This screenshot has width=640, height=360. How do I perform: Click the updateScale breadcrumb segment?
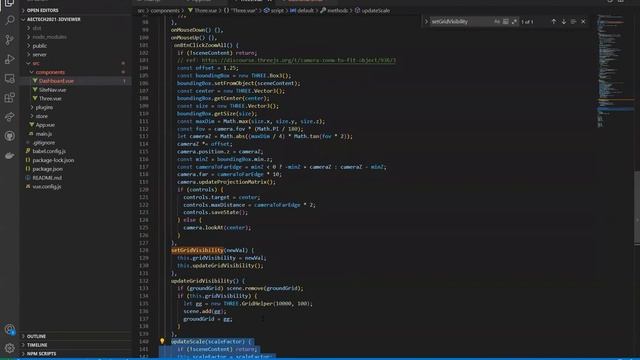coord(372,11)
